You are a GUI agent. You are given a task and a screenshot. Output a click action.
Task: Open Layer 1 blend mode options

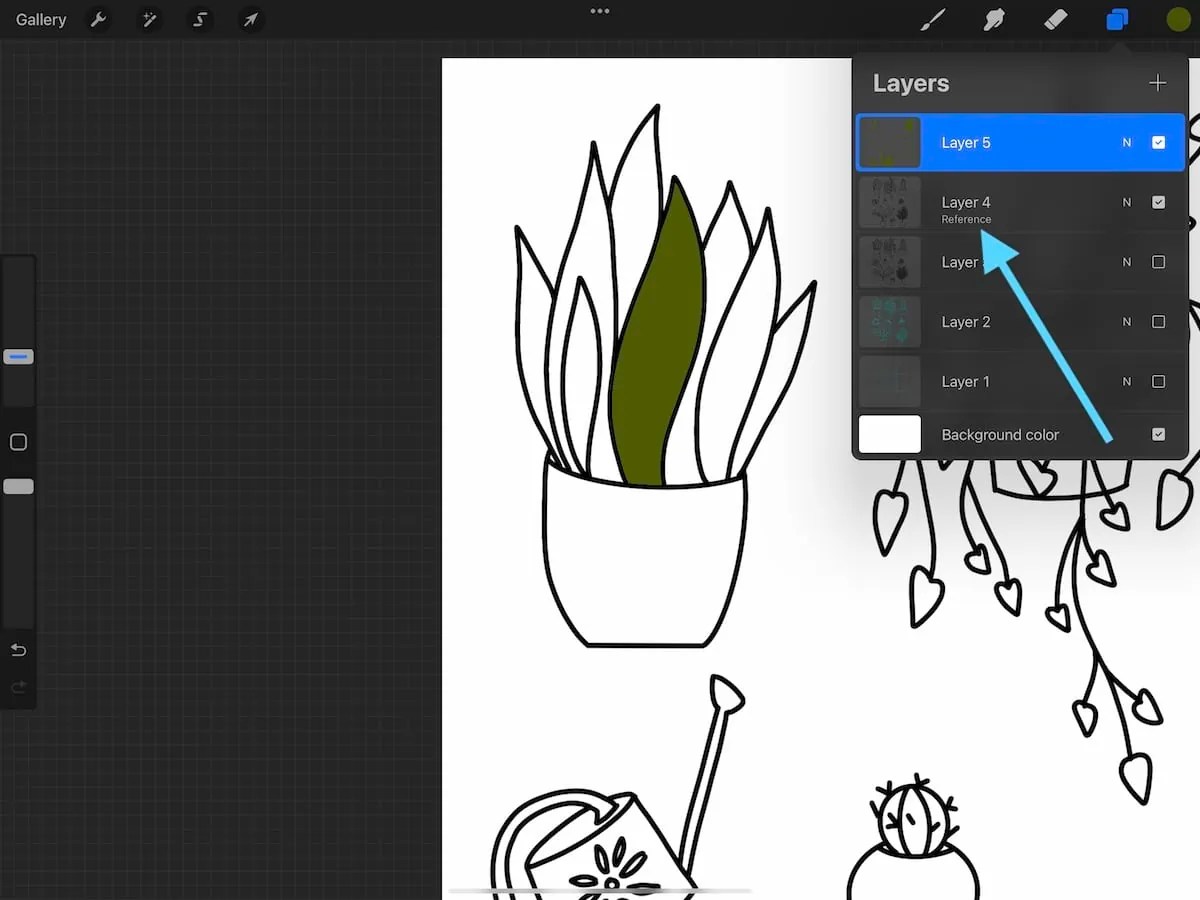[x=1126, y=381]
